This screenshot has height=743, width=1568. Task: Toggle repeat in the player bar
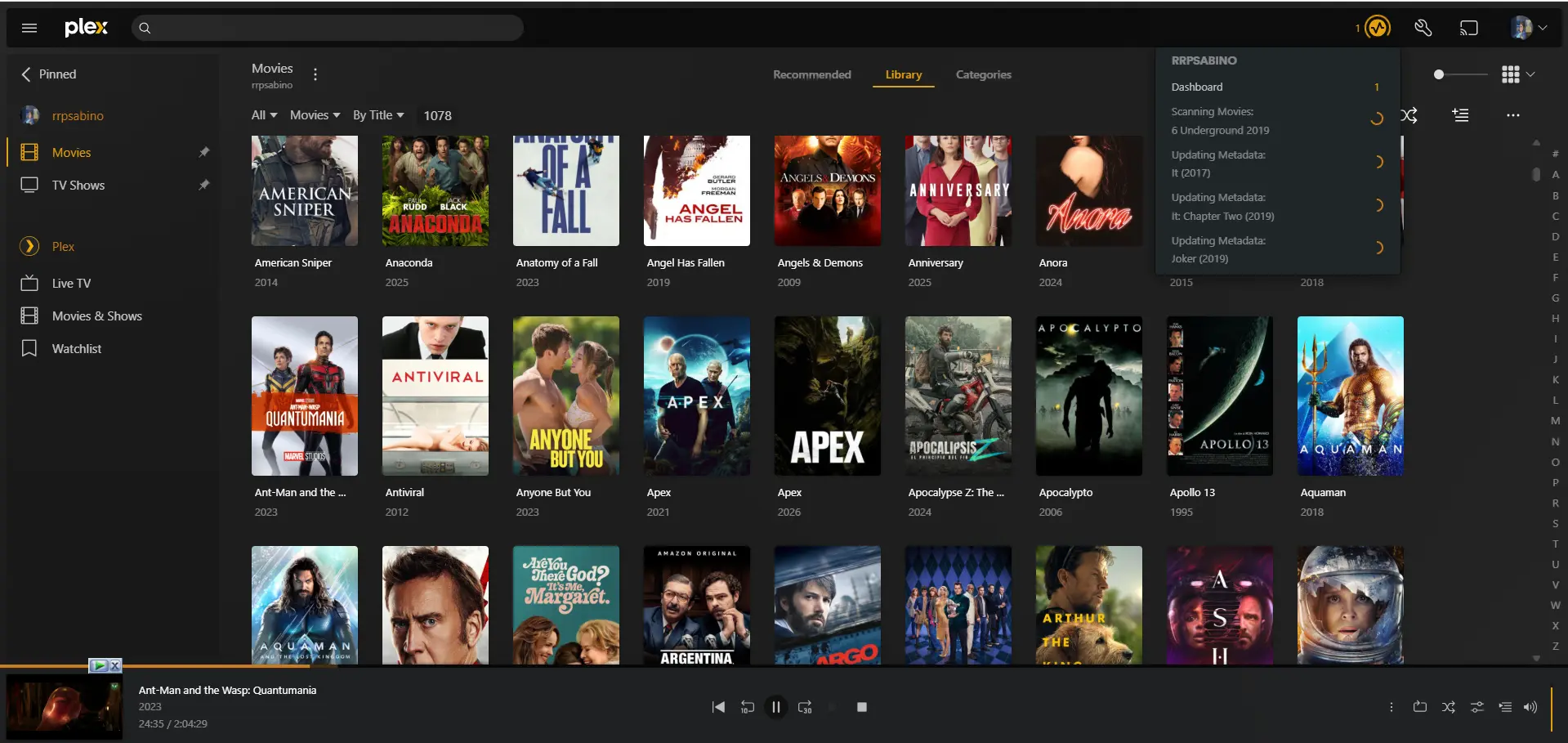coord(1420,707)
